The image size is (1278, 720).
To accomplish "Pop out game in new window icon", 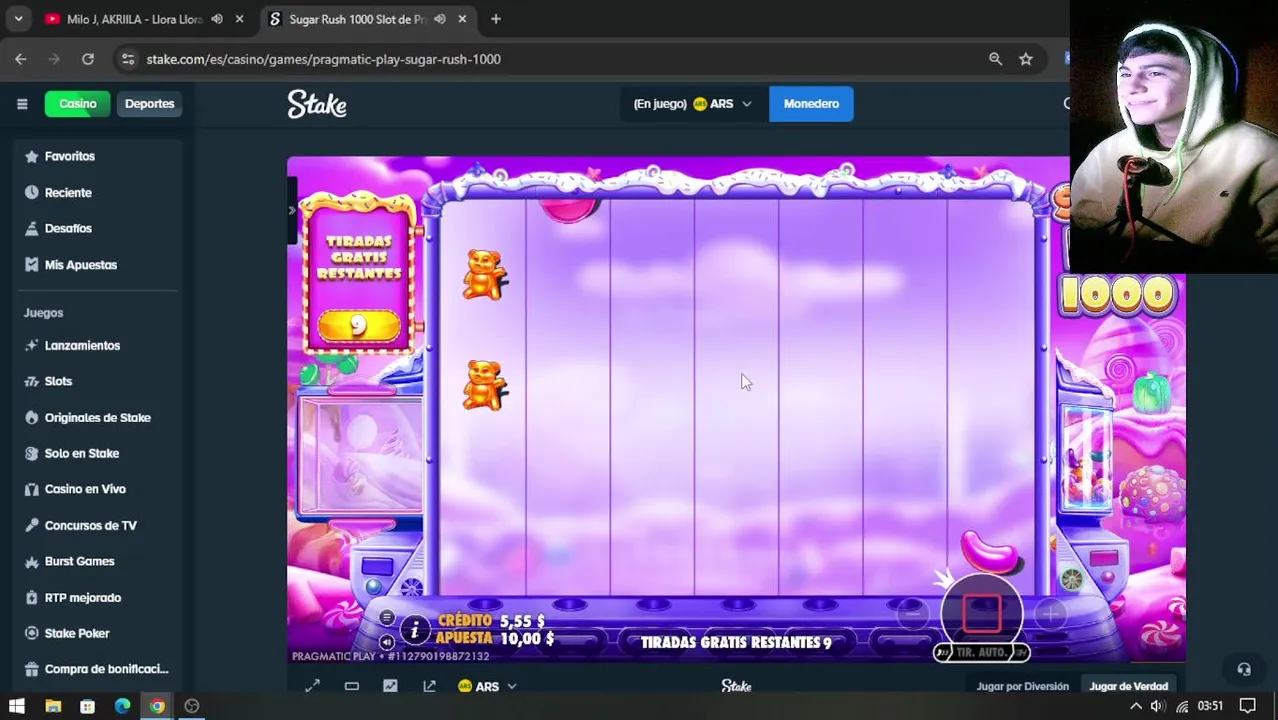I will tap(429, 686).
